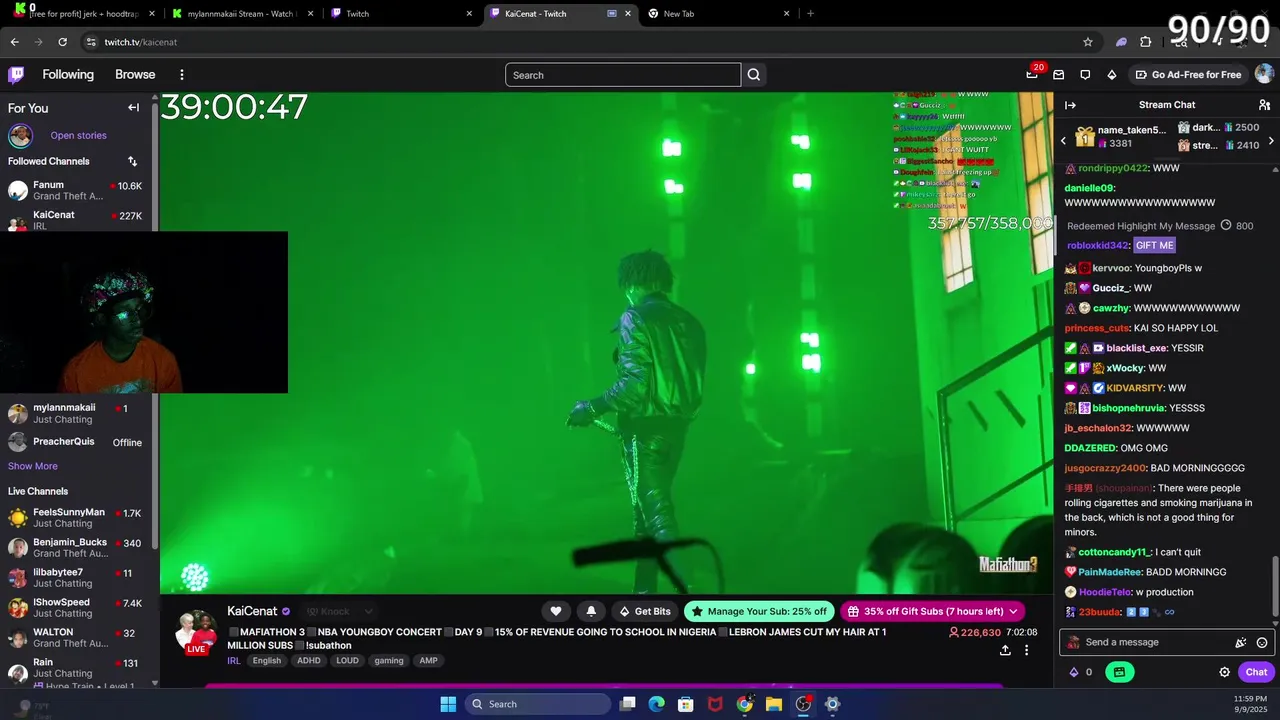Click Show More under followed channels
The height and width of the screenshot is (720, 1280).
pos(33,466)
